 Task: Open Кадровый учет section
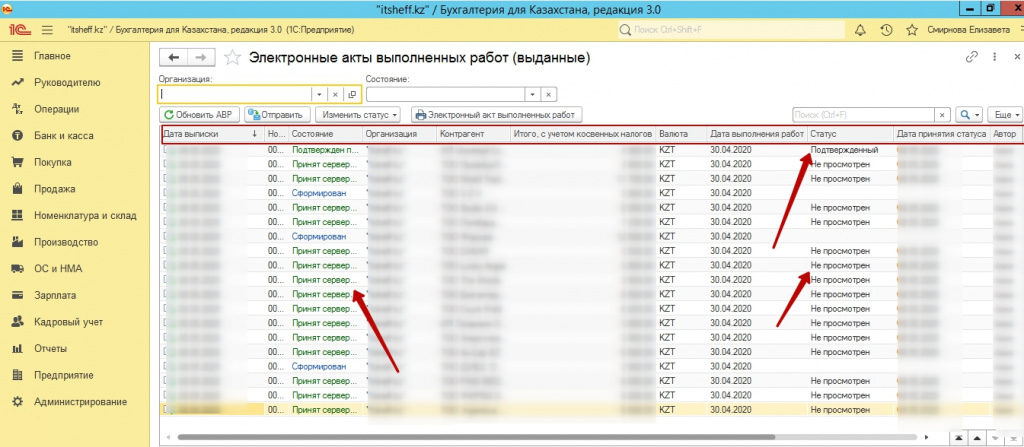68,322
